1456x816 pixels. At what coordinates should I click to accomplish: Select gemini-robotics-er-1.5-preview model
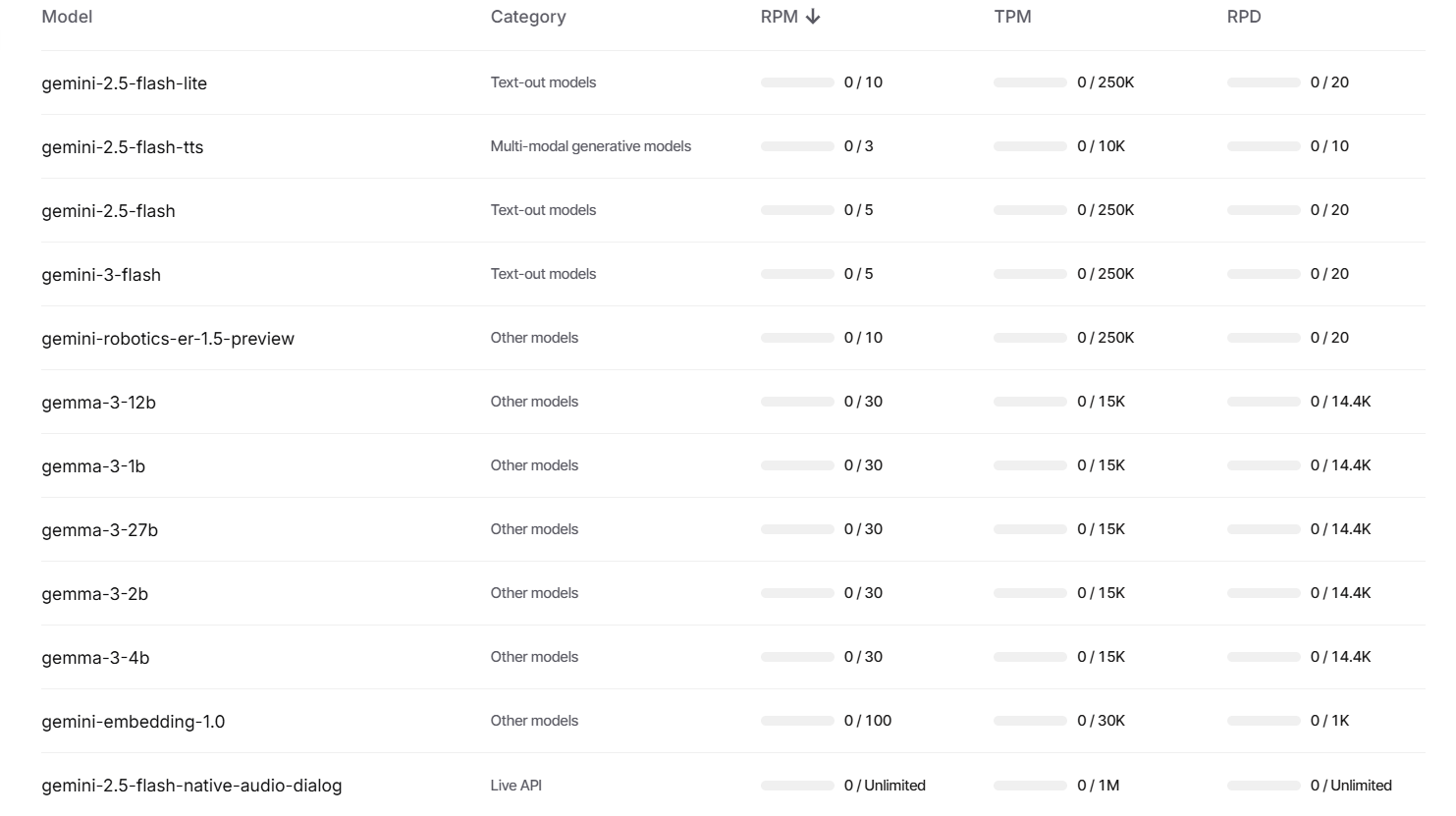[x=168, y=339]
